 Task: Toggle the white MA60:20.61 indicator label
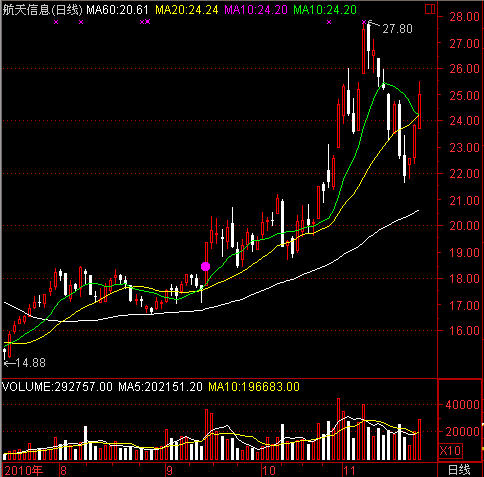pos(117,10)
